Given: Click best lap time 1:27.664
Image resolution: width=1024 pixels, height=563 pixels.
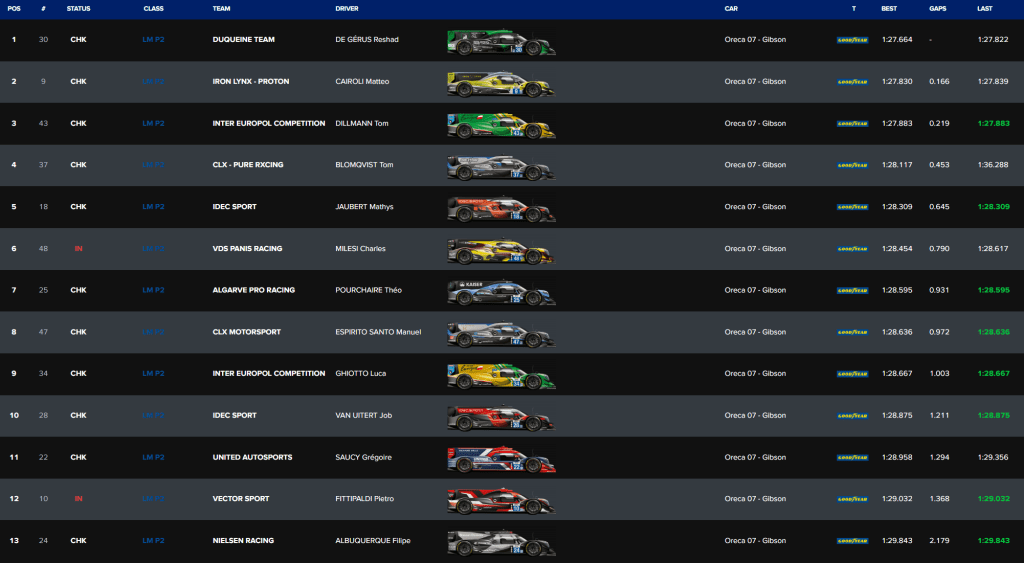Looking at the screenshot, I should [x=897, y=40].
